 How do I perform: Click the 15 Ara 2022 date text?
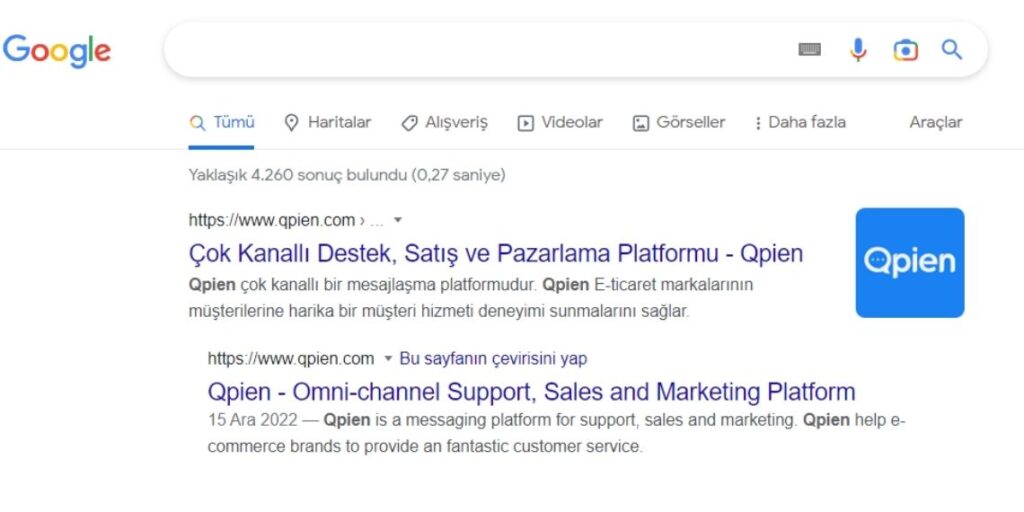[x=253, y=420]
